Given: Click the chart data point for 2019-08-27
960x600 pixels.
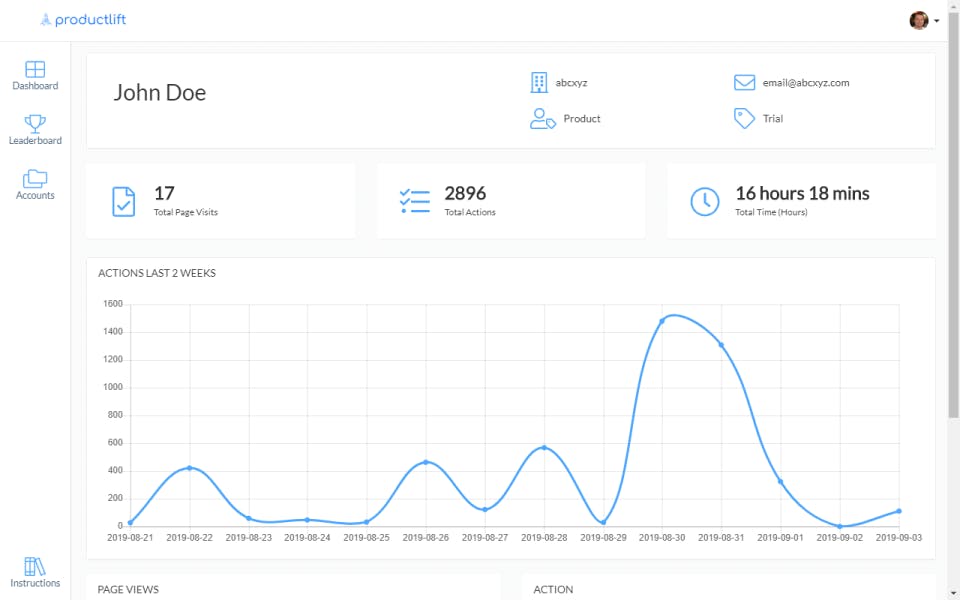Looking at the screenshot, I should click(485, 509).
